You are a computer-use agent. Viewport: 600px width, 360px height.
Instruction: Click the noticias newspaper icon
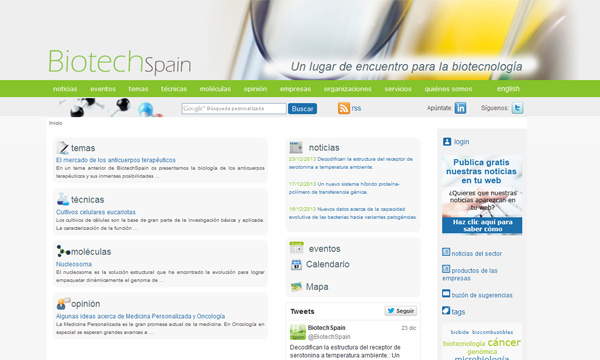(296, 147)
